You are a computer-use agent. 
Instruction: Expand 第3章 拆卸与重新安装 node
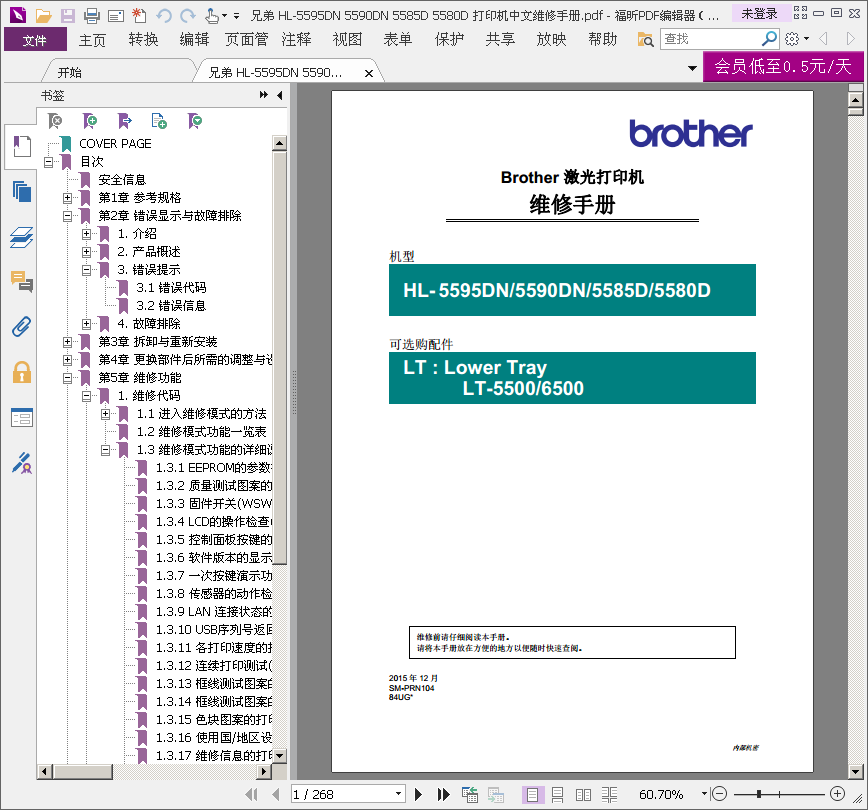pos(68,342)
